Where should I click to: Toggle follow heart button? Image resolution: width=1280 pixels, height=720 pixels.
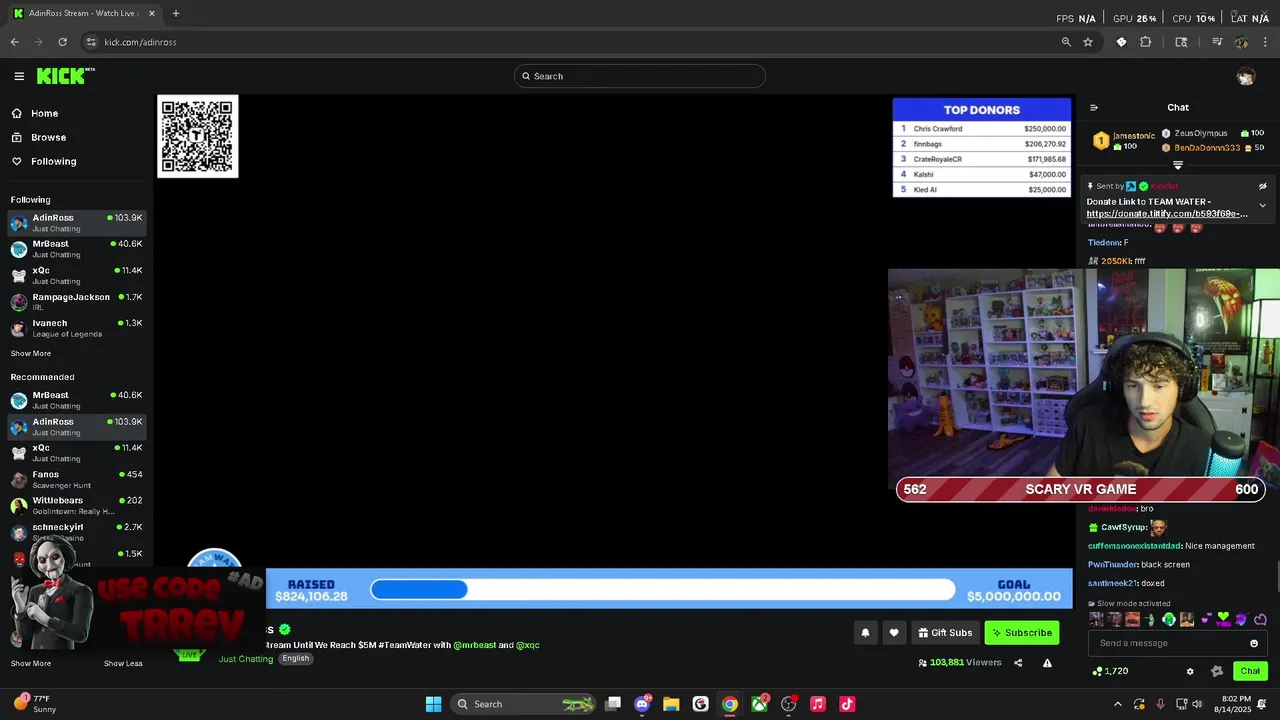[x=894, y=632]
